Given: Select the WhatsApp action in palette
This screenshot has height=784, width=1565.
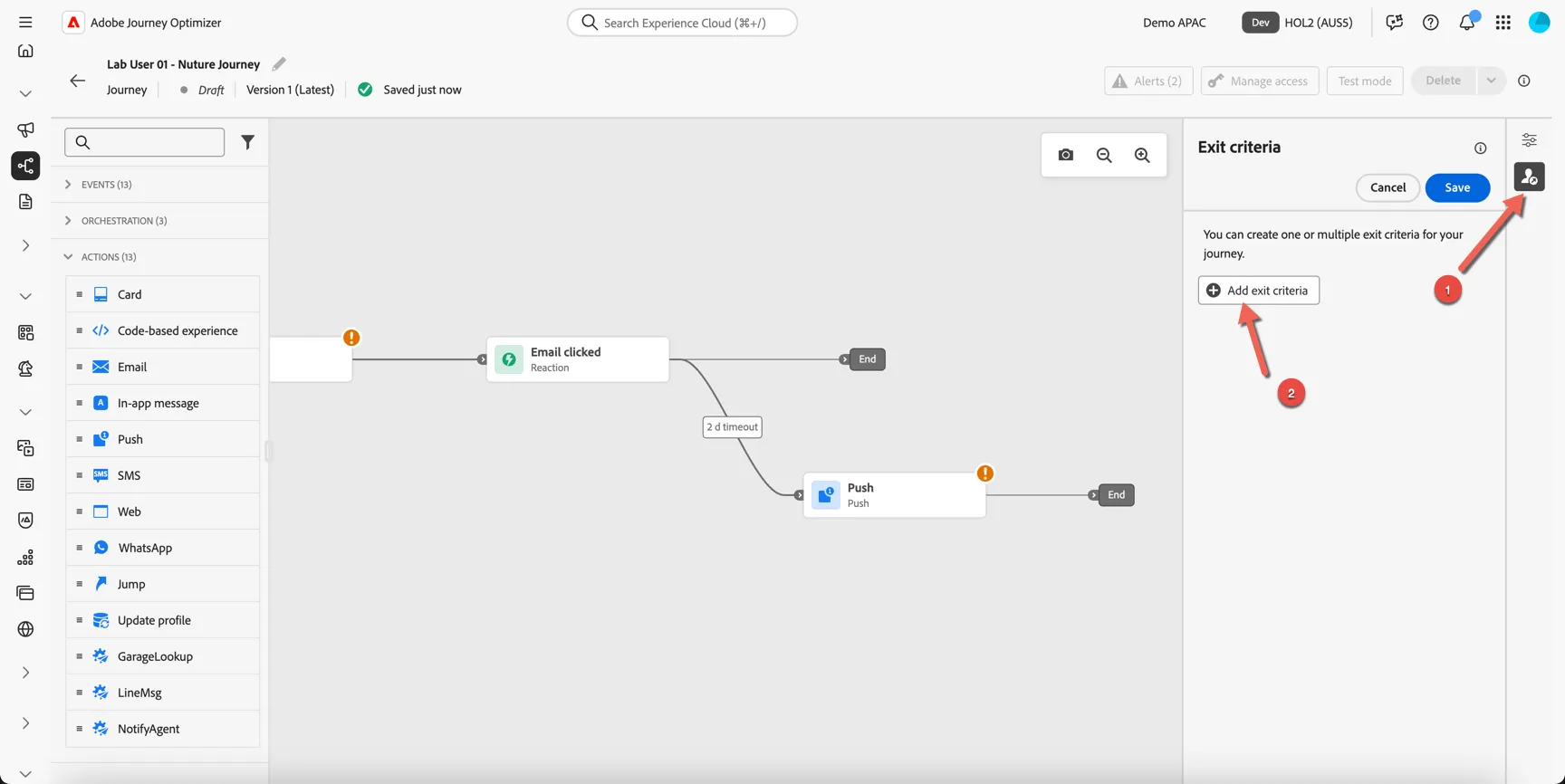Looking at the screenshot, I should (163, 548).
